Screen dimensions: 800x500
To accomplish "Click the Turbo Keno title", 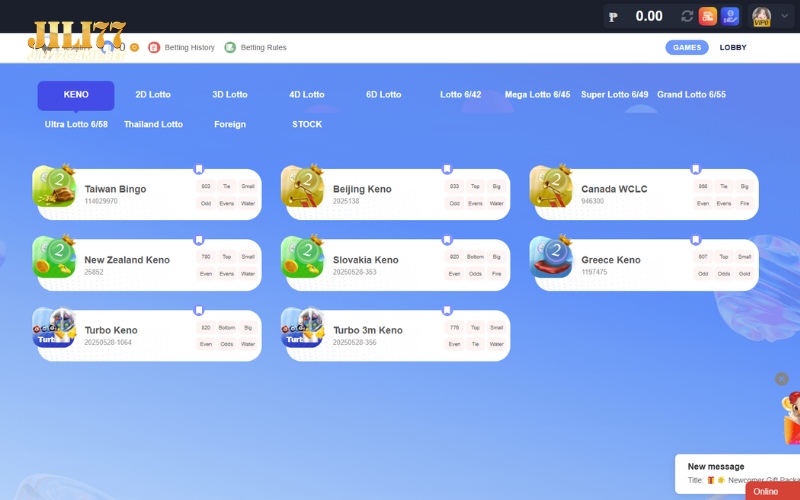I will tap(111, 330).
